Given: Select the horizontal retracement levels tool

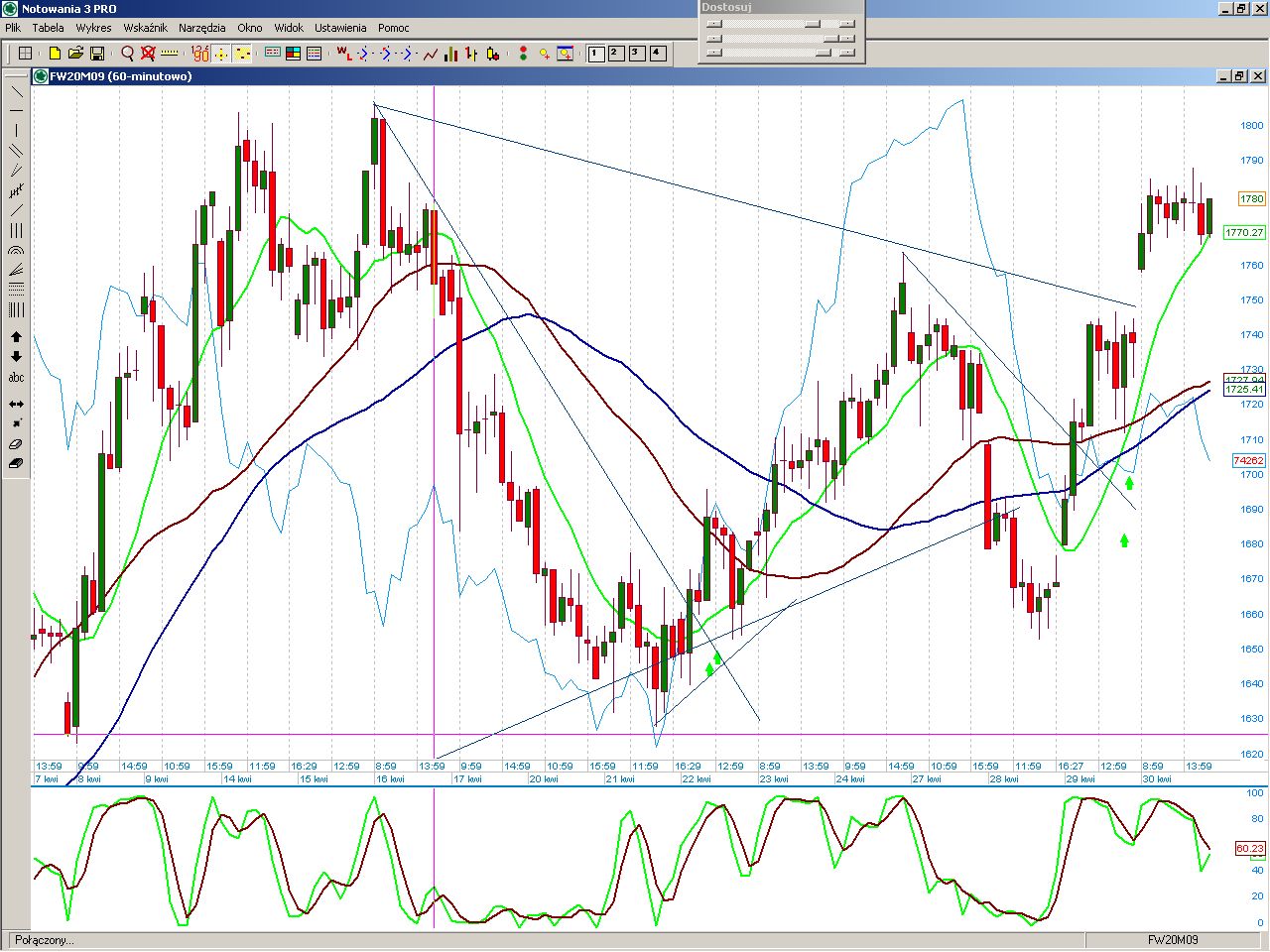Looking at the screenshot, I should (x=17, y=290).
